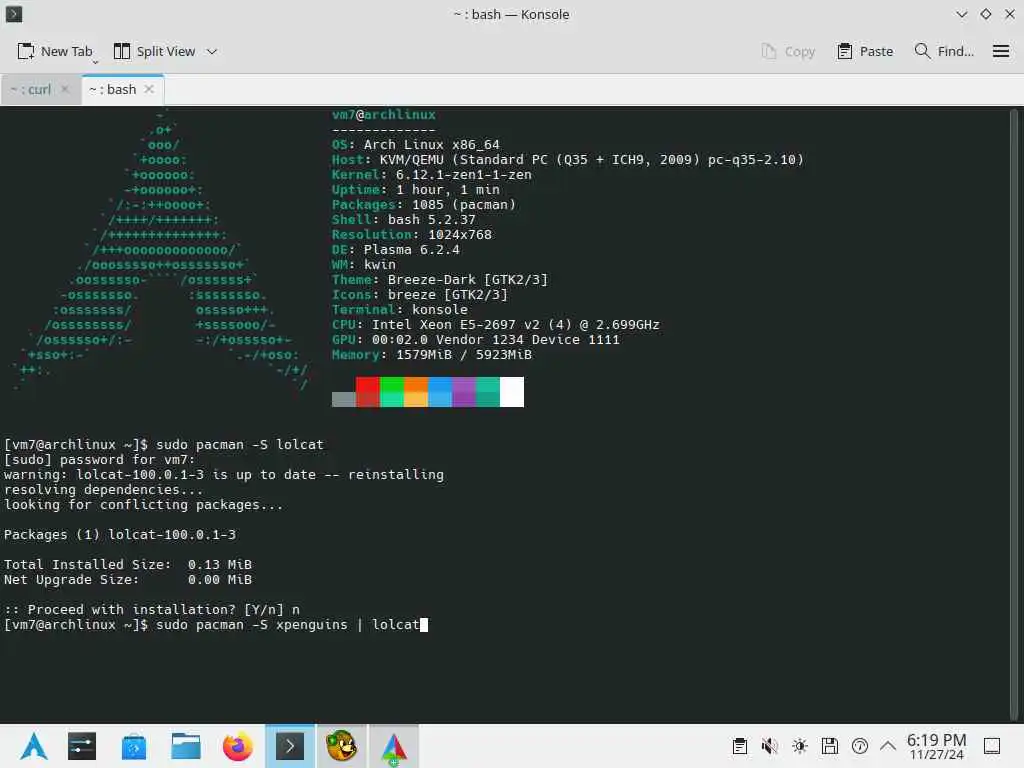The width and height of the screenshot is (1024, 768).
Task: Open Dolphin file manager from taskbar
Action: pyautogui.click(x=186, y=746)
